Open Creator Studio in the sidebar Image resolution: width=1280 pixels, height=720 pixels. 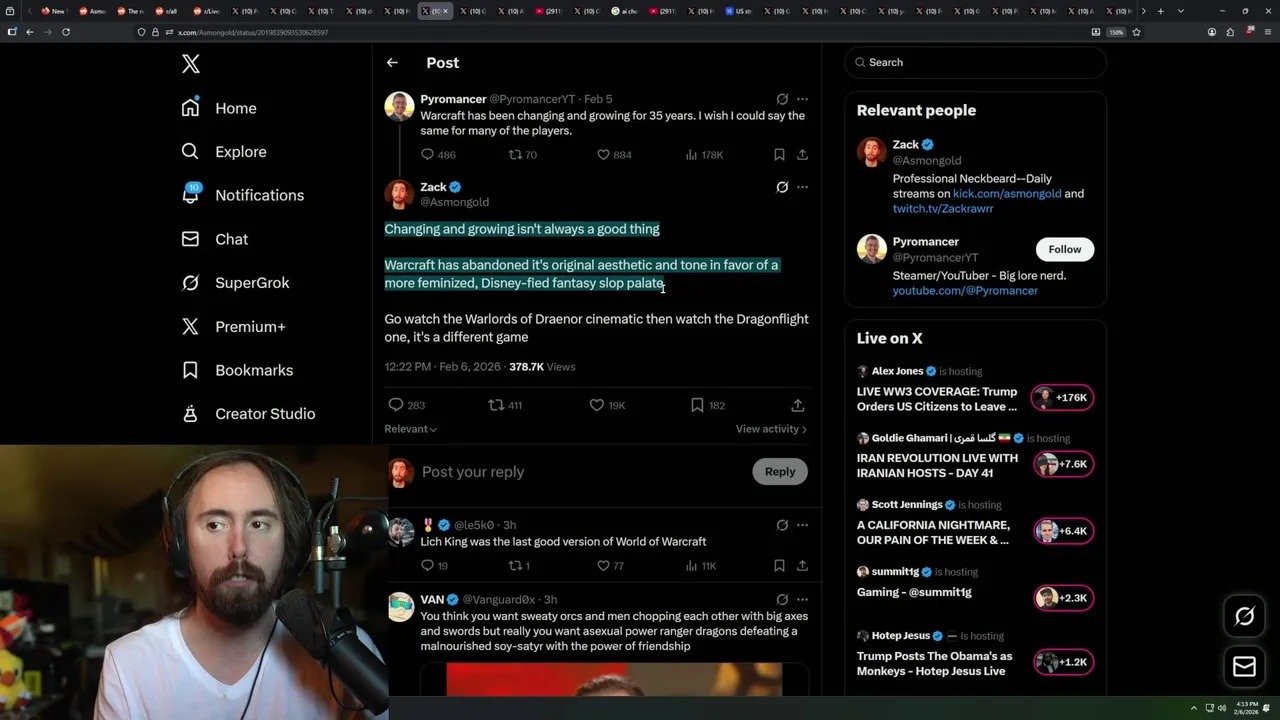(x=248, y=414)
